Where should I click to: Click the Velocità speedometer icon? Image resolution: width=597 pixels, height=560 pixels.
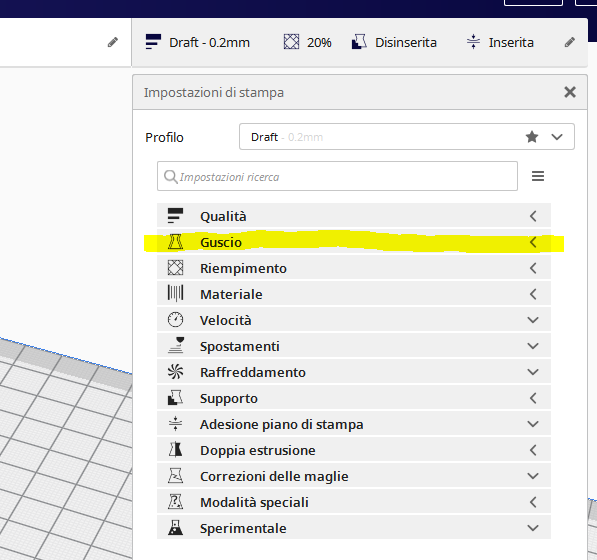point(175,320)
